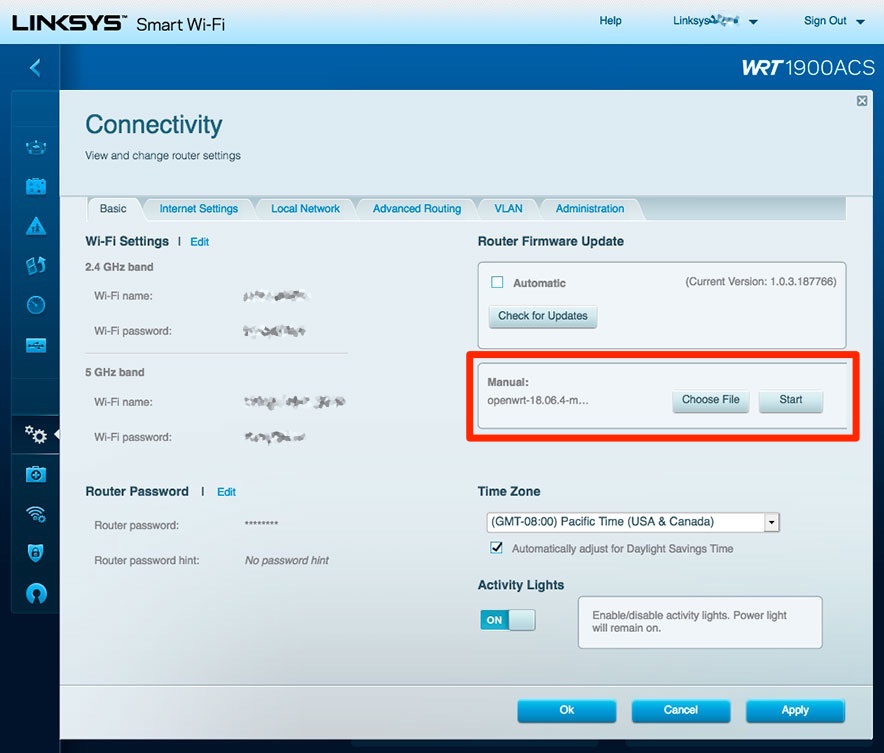Confirm settings with the Ok button
The height and width of the screenshot is (753, 884).
[x=567, y=710]
